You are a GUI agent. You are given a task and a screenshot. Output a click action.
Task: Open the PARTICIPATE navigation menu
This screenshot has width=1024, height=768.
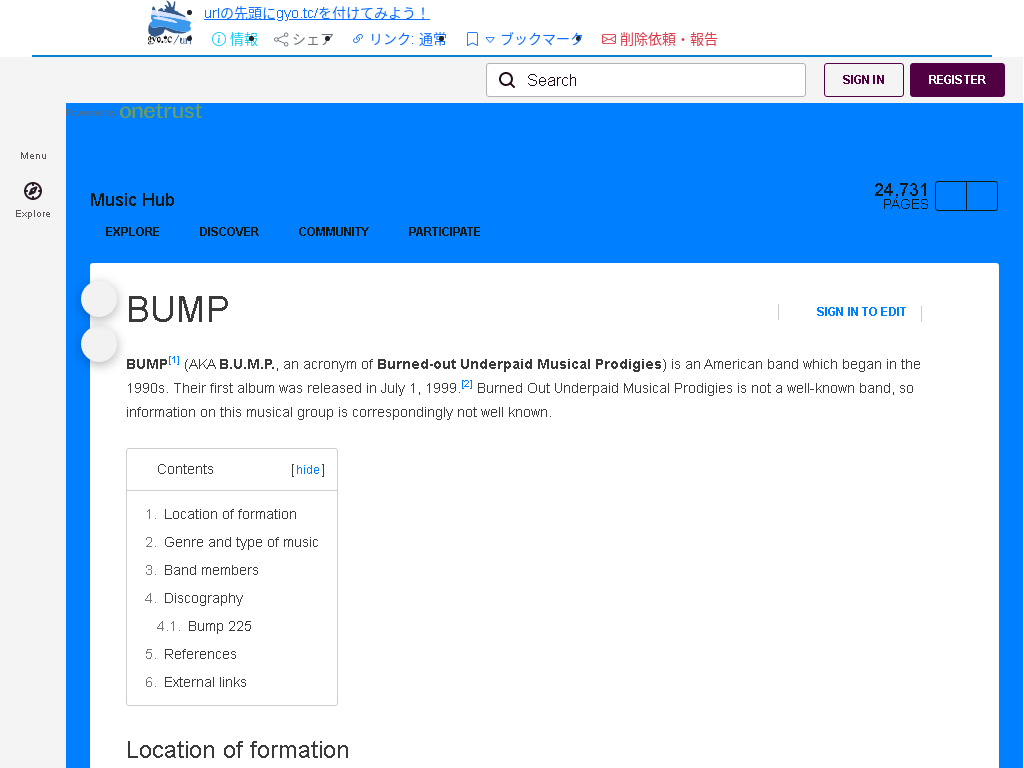tap(444, 232)
